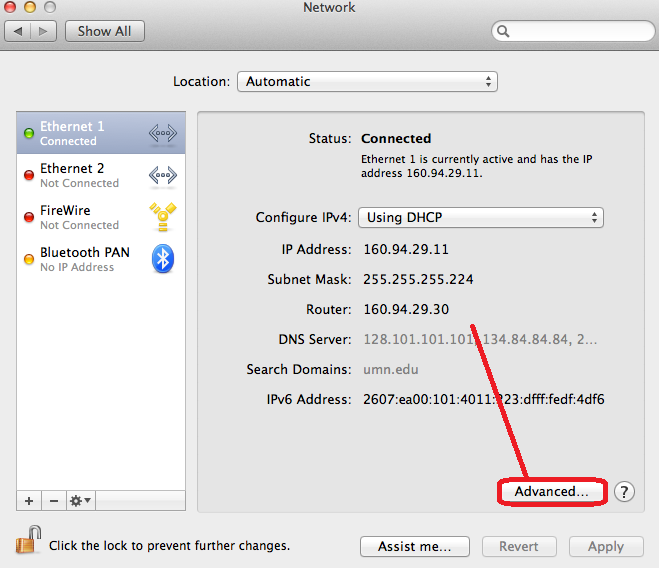Open the gear action menu

[81, 501]
